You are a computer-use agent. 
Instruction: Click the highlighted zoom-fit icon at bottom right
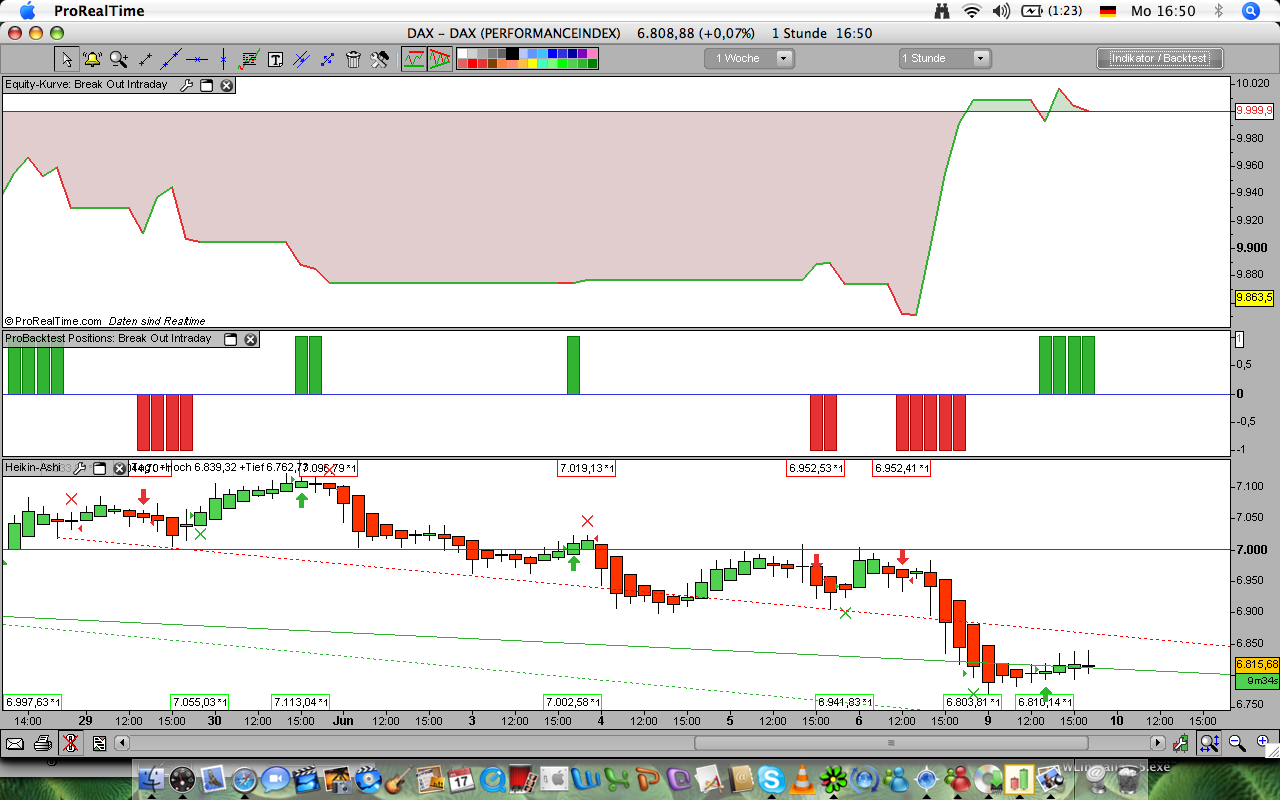coord(1209,743)
